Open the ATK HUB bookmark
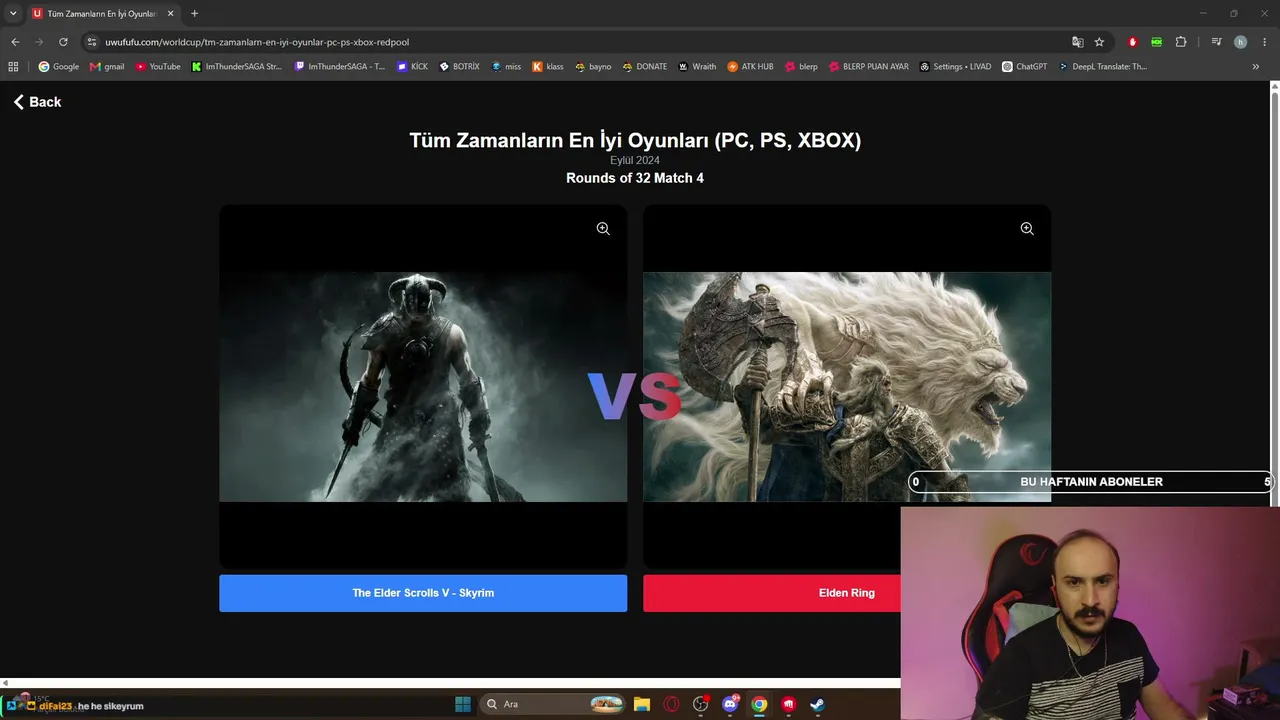 (750, 67)
